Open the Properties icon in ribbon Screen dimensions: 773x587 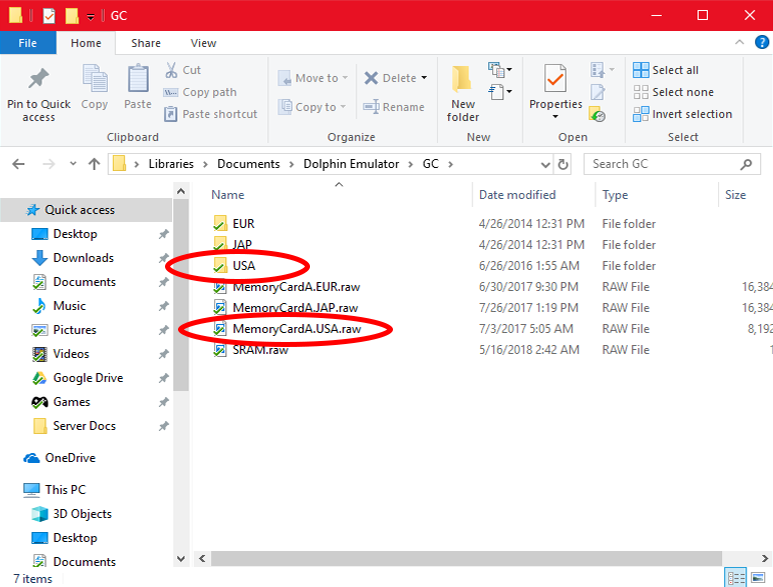pyautogui.click(x=555, y=80)
